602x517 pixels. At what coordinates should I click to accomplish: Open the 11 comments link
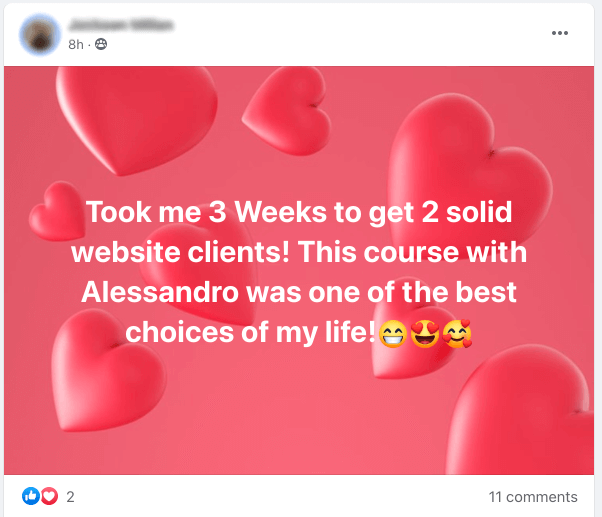[x=533, y=497]
